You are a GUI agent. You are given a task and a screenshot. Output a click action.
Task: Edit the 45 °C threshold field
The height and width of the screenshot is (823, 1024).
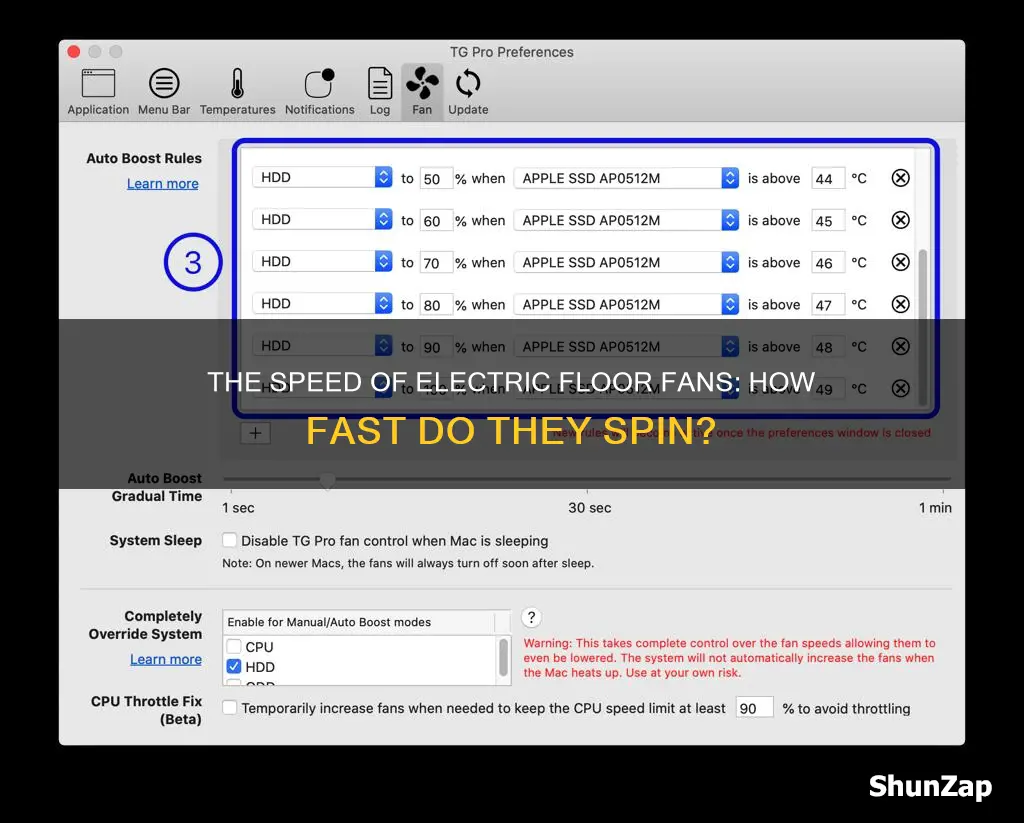click(x=827, y=221)
